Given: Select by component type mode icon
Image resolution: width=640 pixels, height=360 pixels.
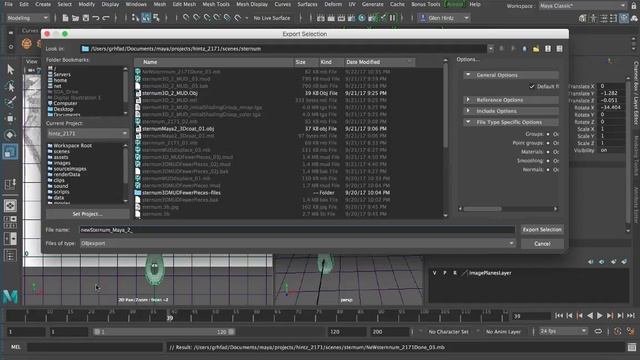Looking at the screenshot, I should tap(156, 18).
